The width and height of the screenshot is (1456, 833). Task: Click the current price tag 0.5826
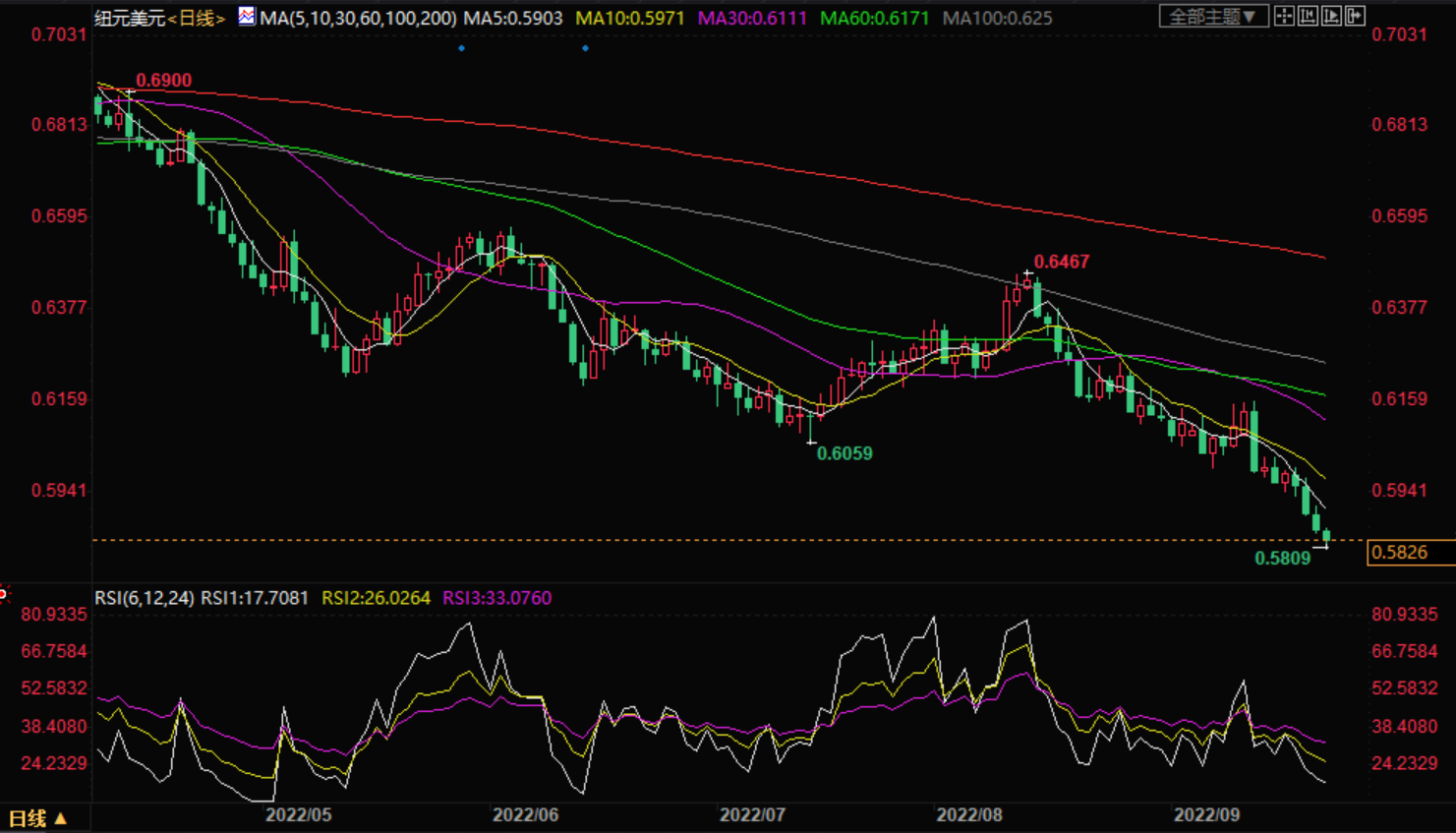(x=1409, y=553)
